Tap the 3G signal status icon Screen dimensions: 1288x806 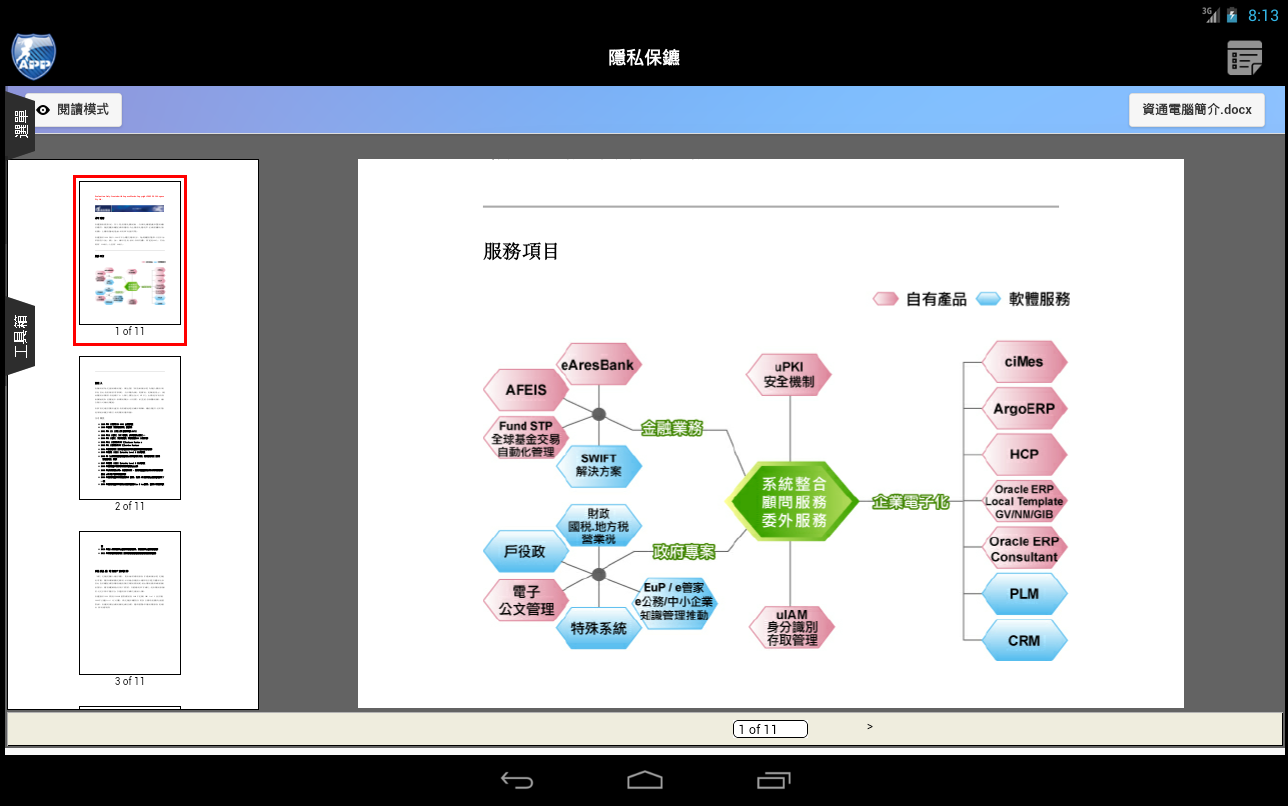pos(1211,14)
